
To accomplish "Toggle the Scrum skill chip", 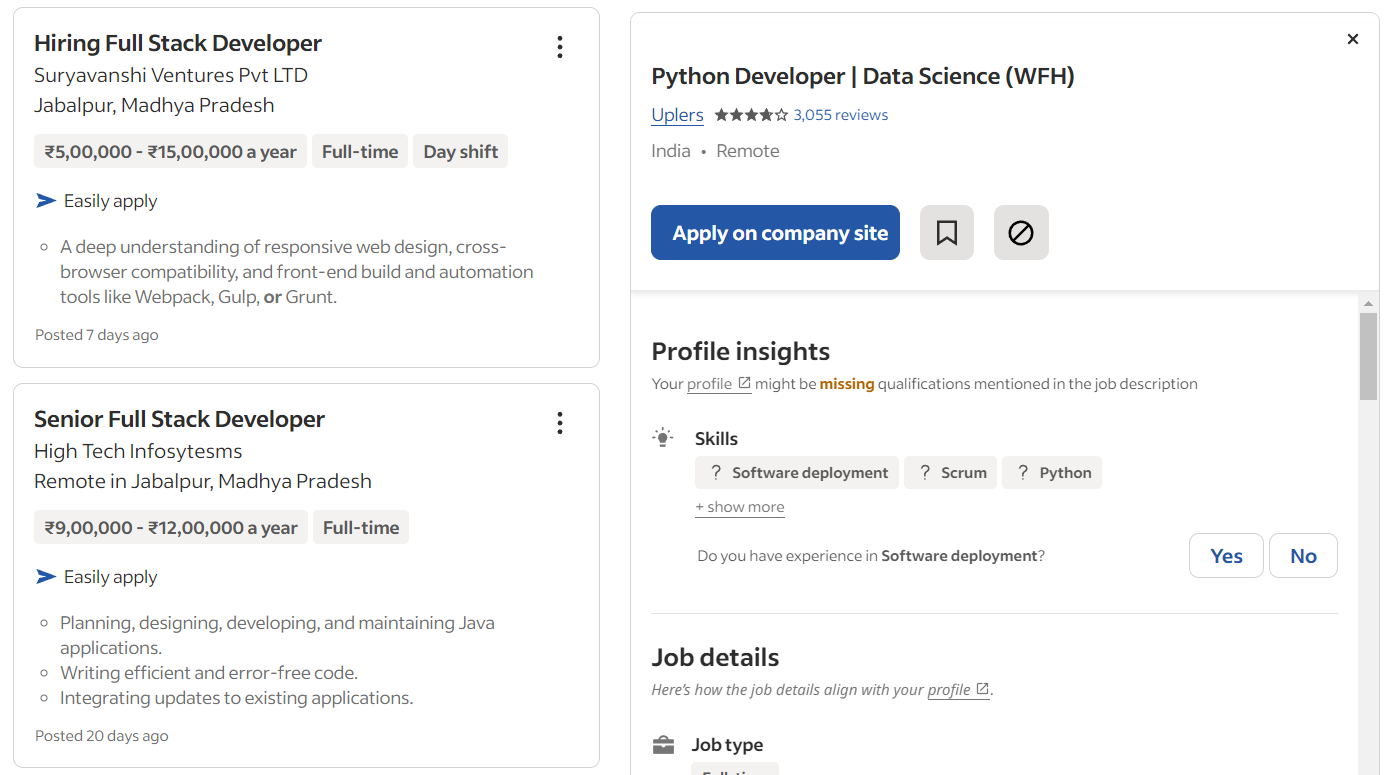I will click(x=950, y=473).
